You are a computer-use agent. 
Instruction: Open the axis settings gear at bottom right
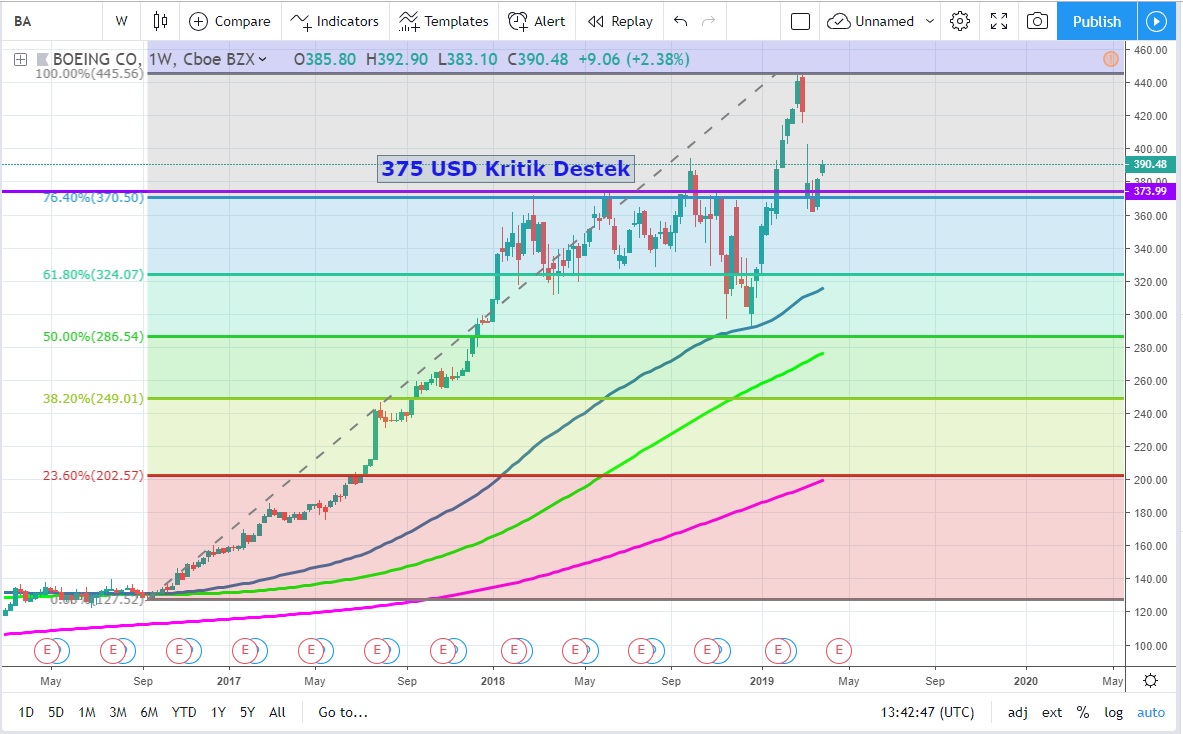1150,681
